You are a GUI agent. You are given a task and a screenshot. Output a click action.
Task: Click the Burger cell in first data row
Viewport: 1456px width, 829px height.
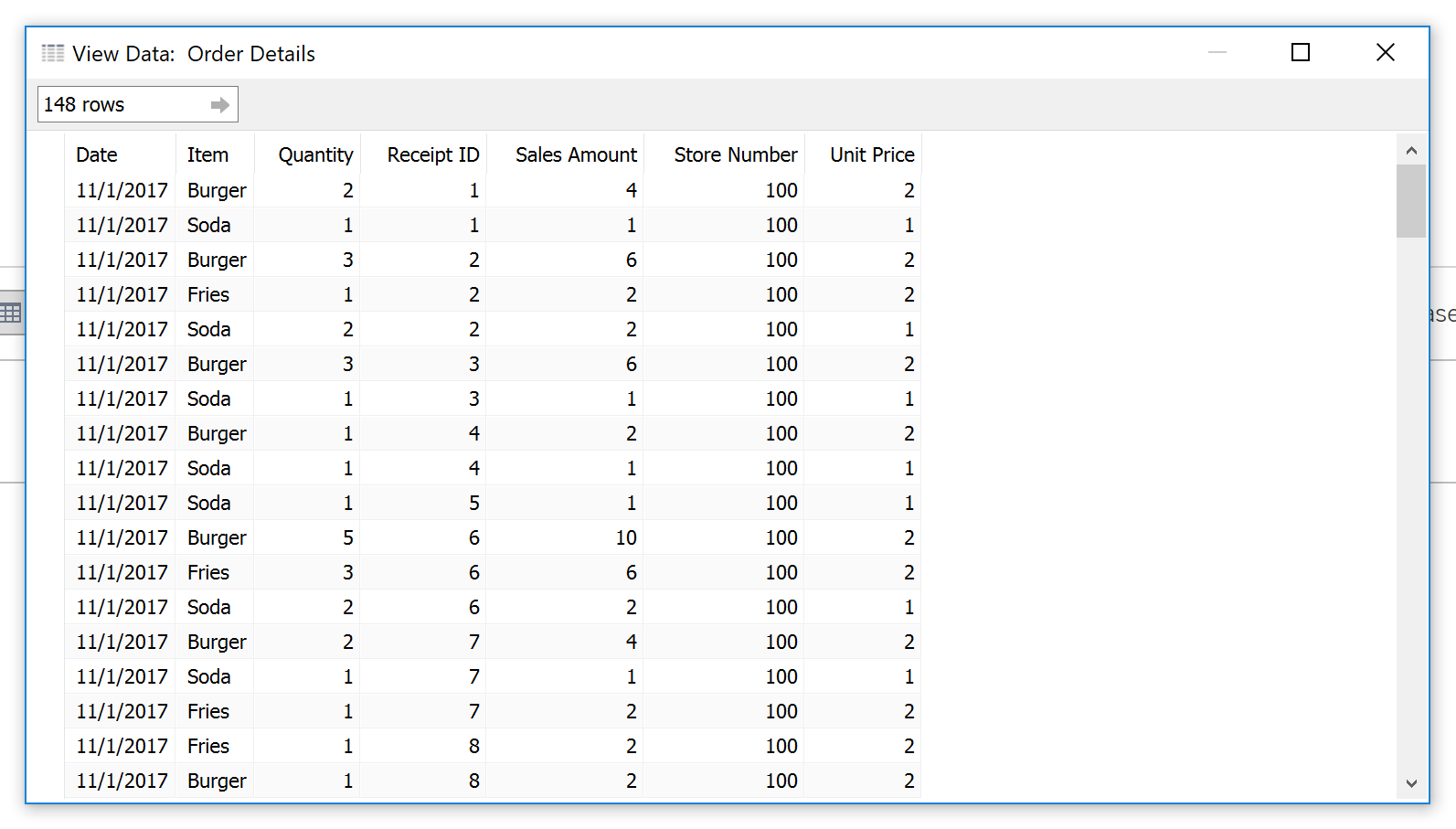tap(215, 190)
